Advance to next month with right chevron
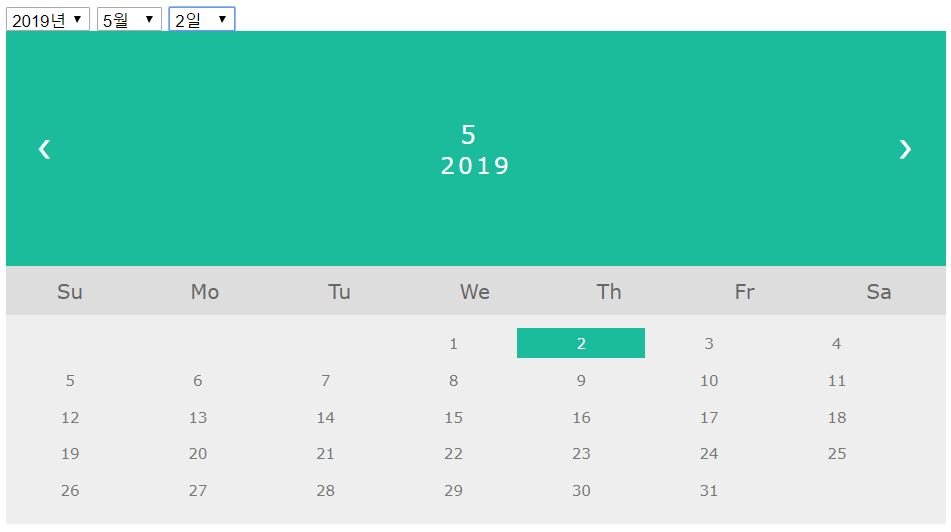 [905, 149]
